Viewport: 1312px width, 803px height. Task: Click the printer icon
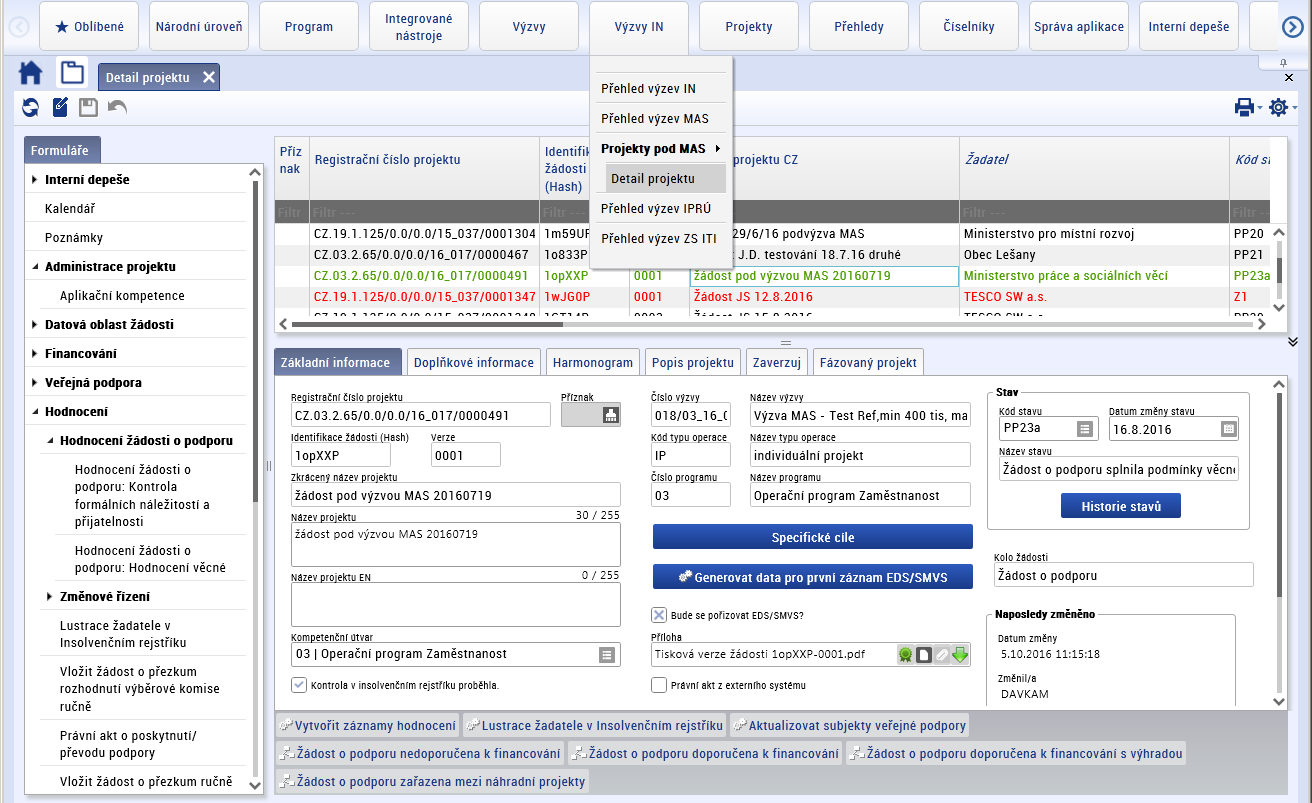pyautogui.click(x=1244, y=107)
